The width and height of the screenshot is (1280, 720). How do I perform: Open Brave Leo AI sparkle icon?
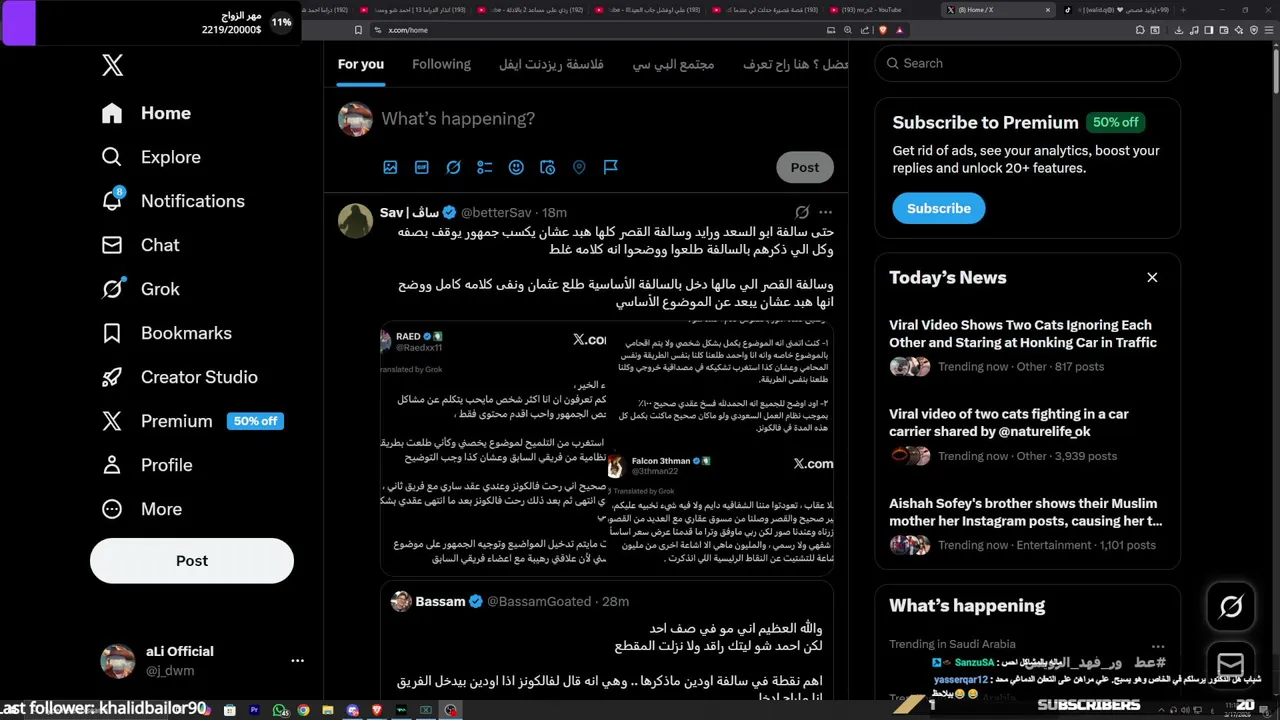(x=1240, y=30)
